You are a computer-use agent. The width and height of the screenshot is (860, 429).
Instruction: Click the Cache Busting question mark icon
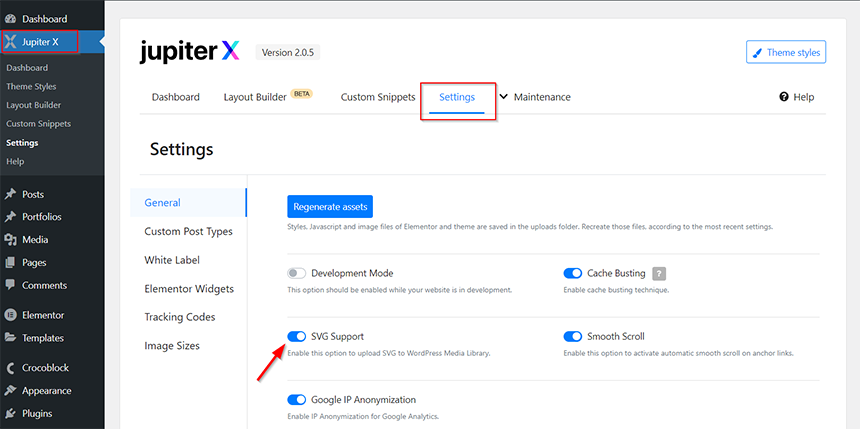tap(659, 273)
